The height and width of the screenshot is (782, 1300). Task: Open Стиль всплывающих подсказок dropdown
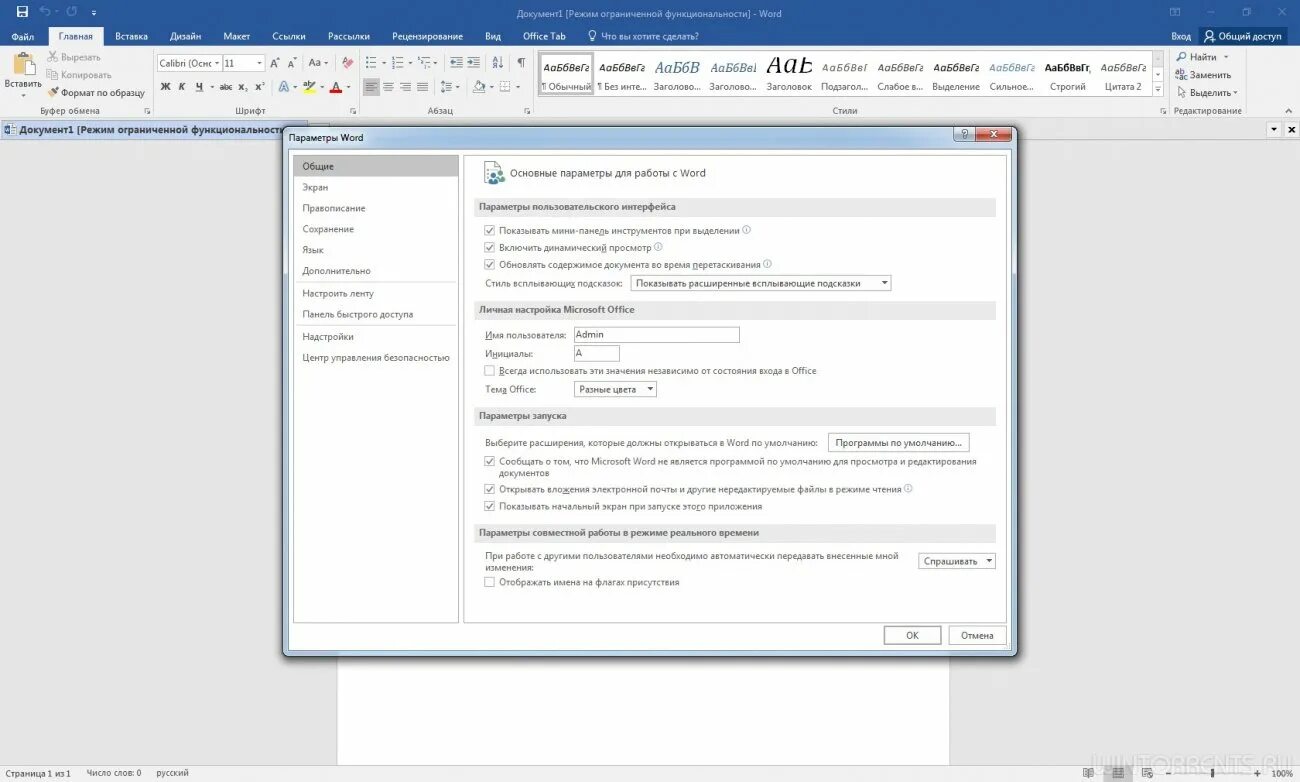tap(760, 283)
